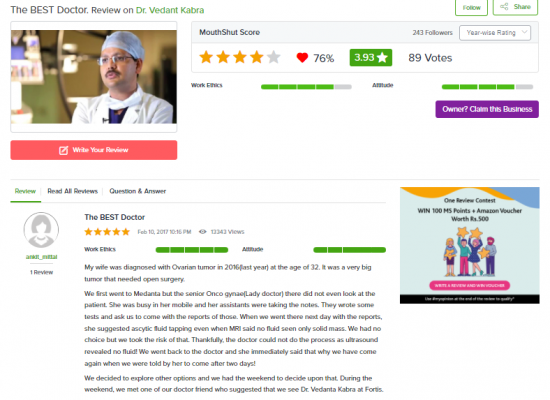The width and height of the screenshot is (550, 400).
Task: Click the eye icon beside 13343 Views
Action: [202, 232]
